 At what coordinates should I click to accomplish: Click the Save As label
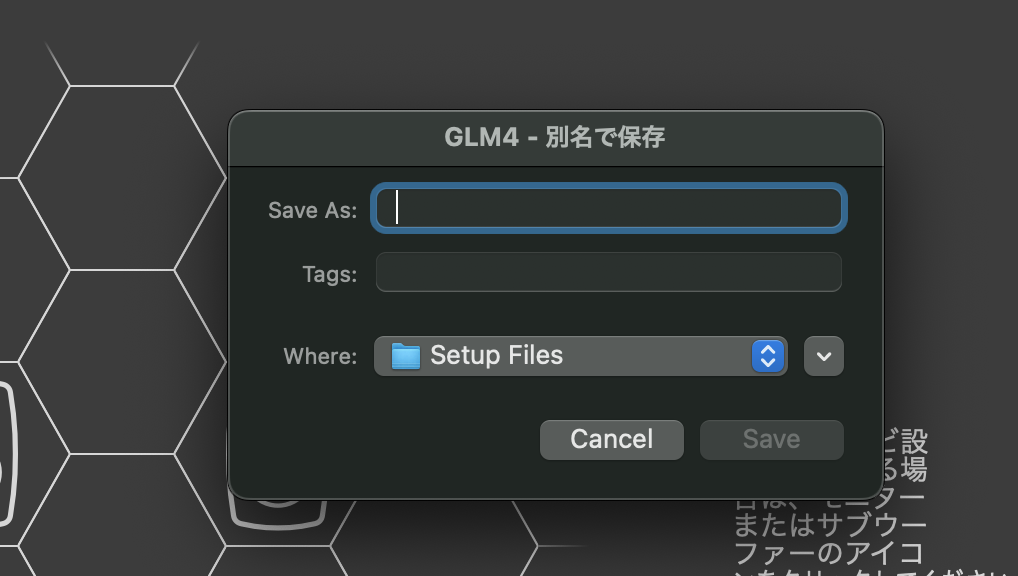(311, 210)
